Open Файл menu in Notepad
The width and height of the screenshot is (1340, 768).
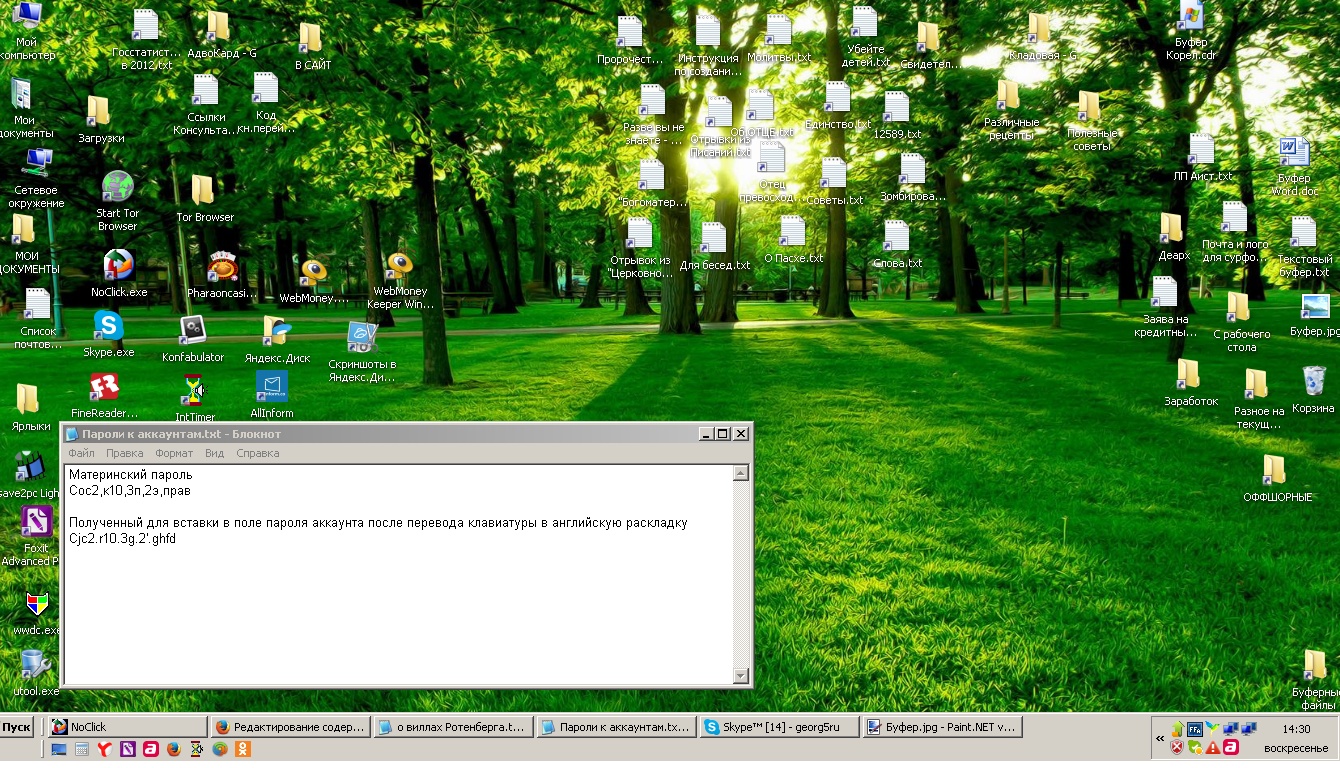(81, 453)
